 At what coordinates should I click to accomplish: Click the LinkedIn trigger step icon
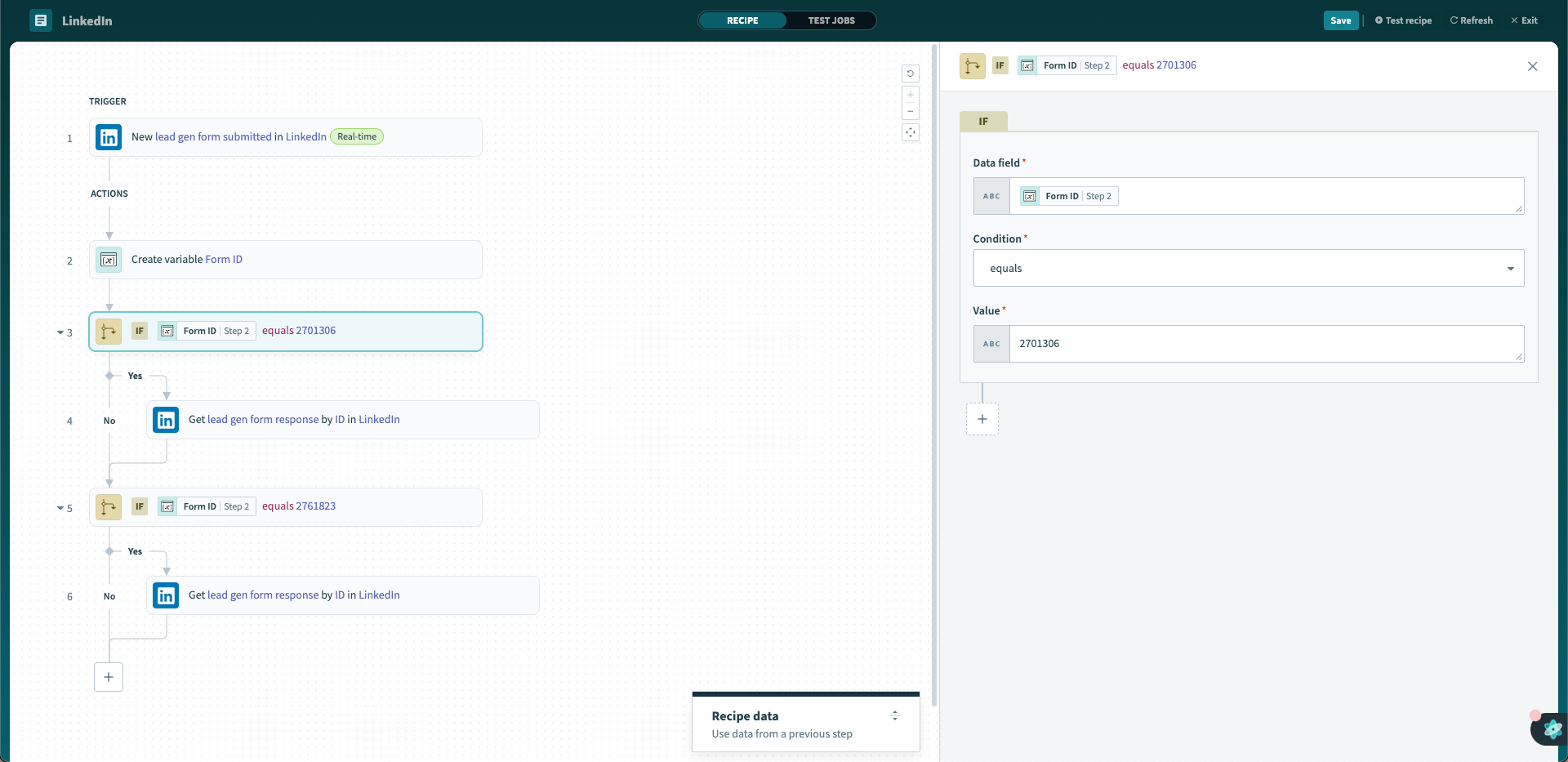coord(109,137)
